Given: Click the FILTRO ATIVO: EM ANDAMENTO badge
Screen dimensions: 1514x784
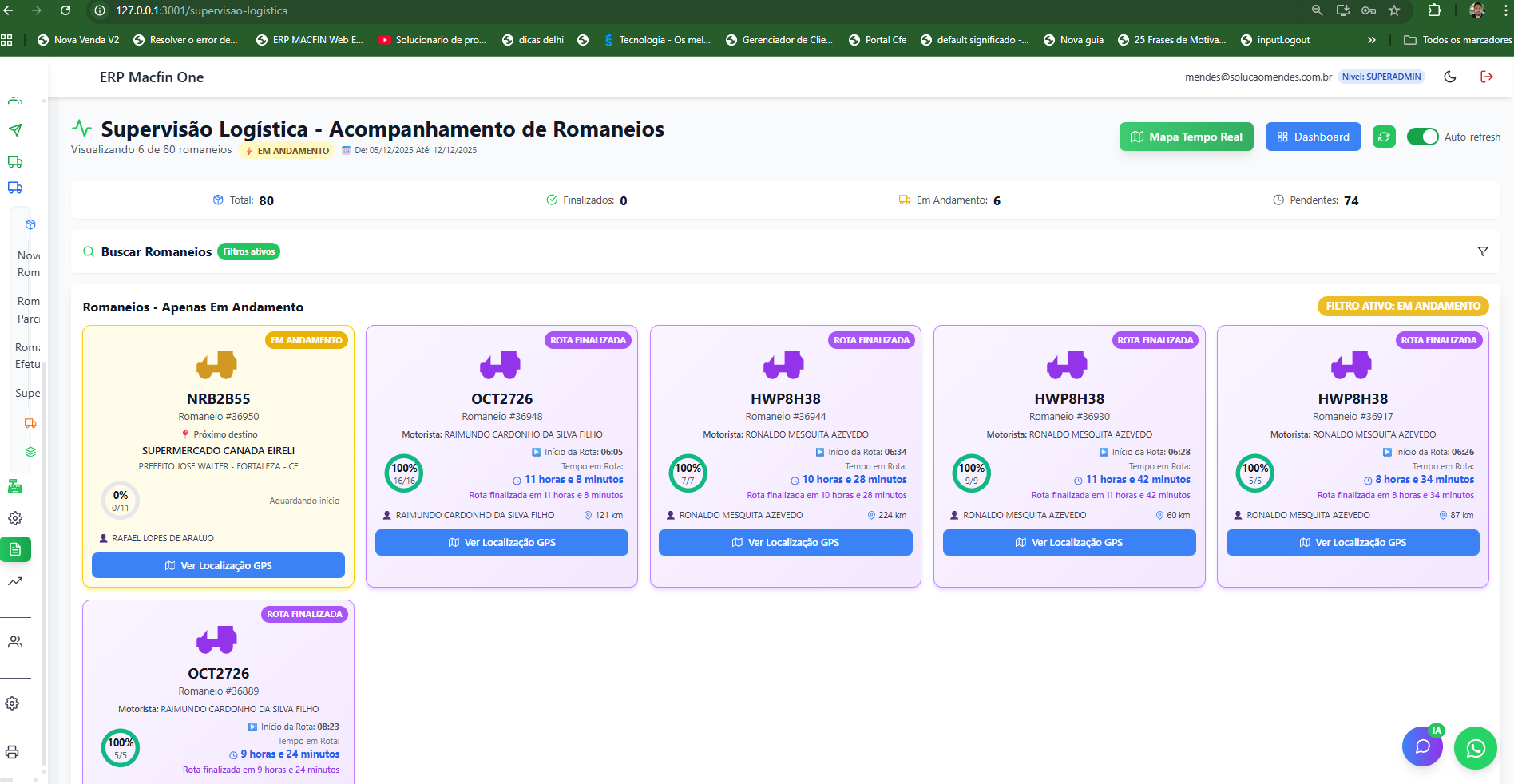Looking at the screenshot, I should click(1402, 306).
